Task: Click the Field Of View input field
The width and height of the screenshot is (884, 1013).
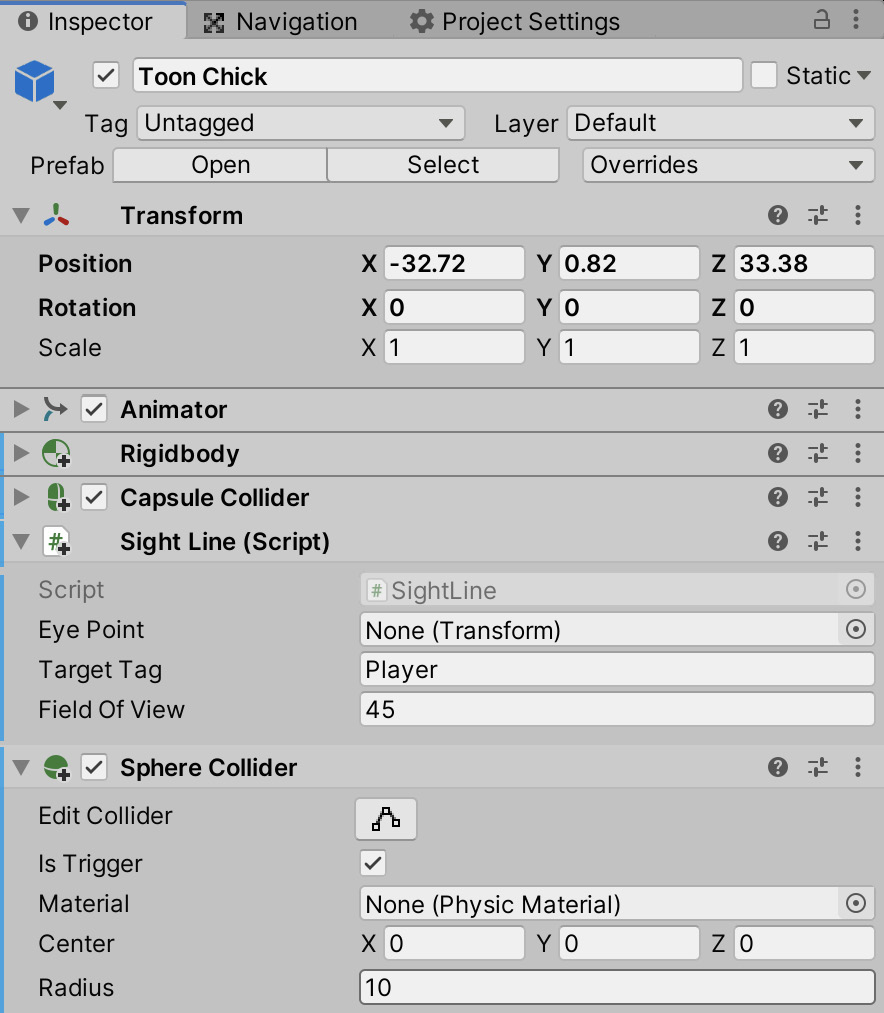Action: point(615,709)
